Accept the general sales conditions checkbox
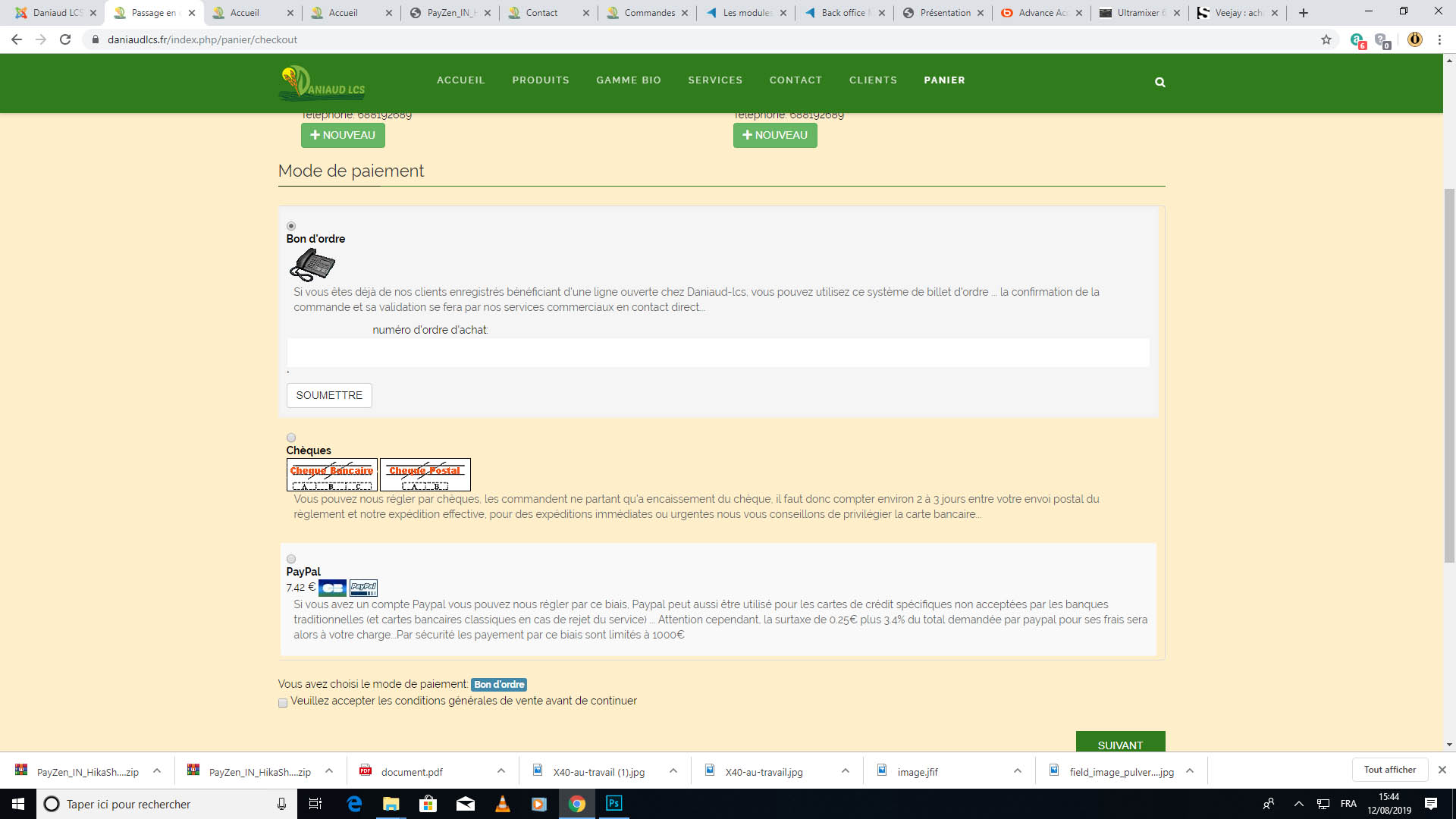 [283, 703]
